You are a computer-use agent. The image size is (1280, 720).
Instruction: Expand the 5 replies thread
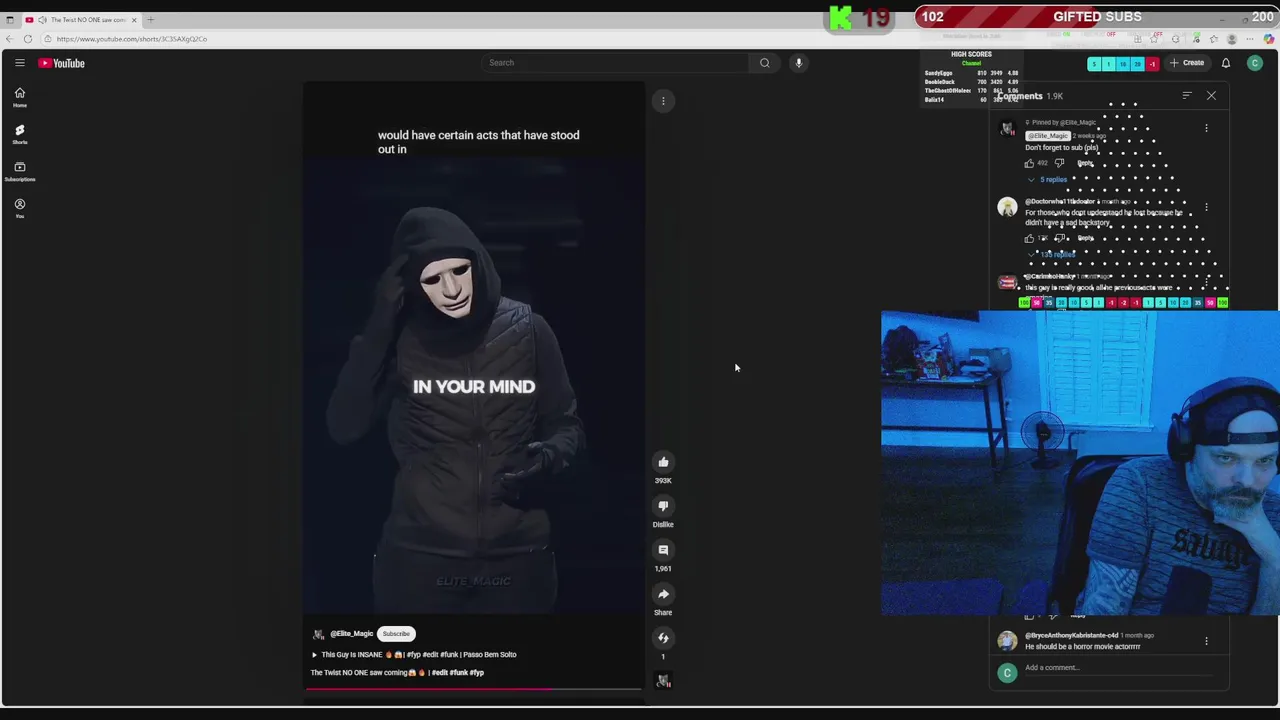tap(1048, 180)
